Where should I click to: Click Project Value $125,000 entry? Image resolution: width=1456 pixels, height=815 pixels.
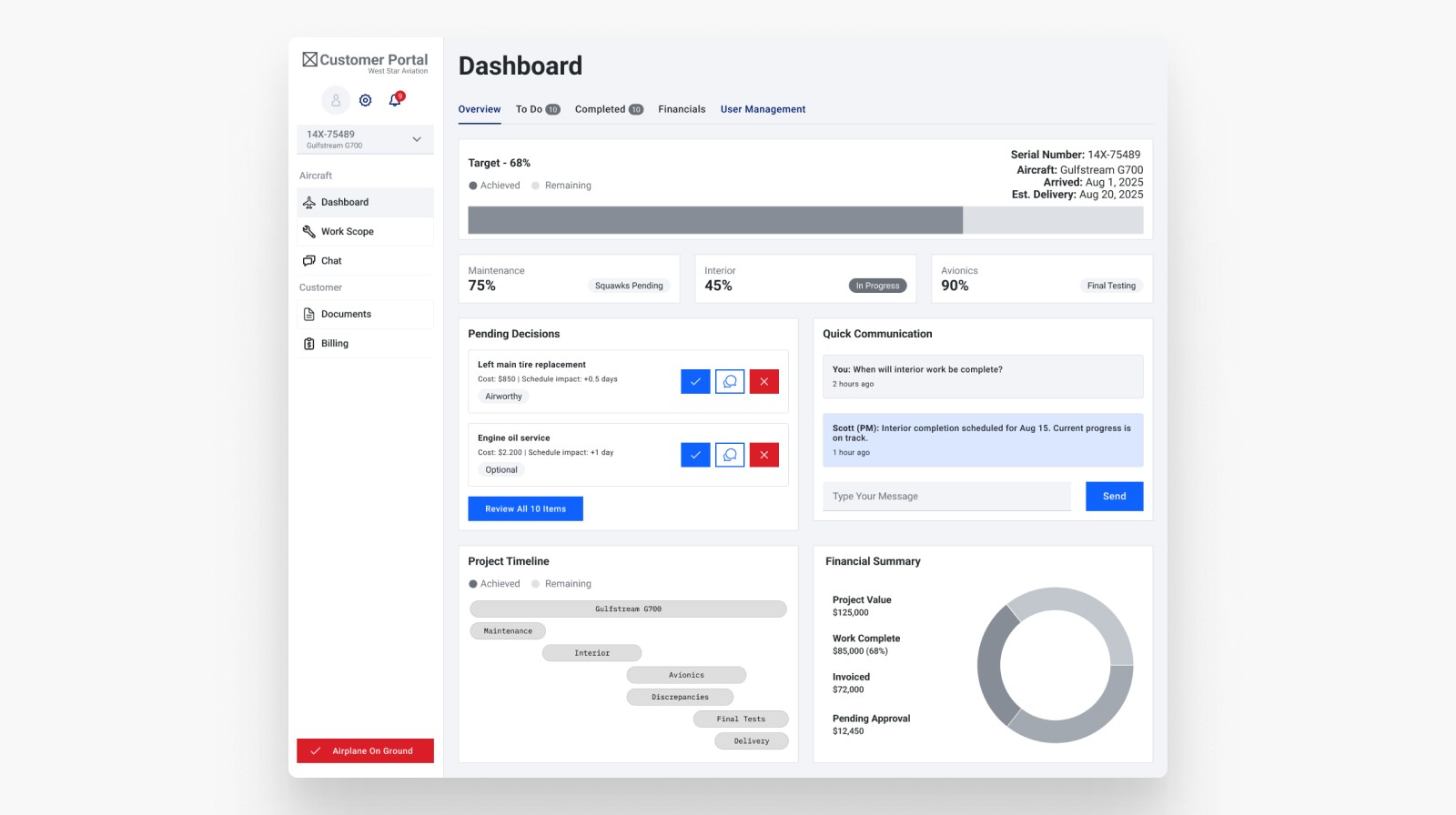click(862, 606)
